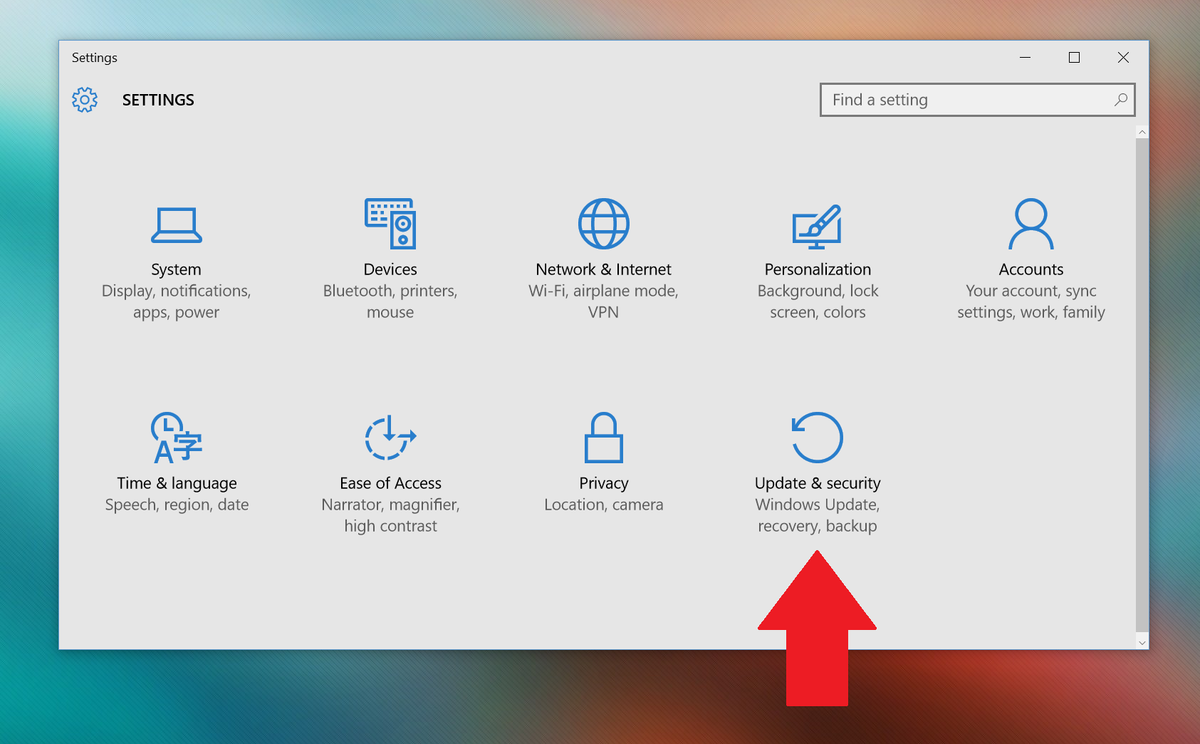Open Time & language settings
Screen dimensions: 1200x744
click(x=176, y=437)
